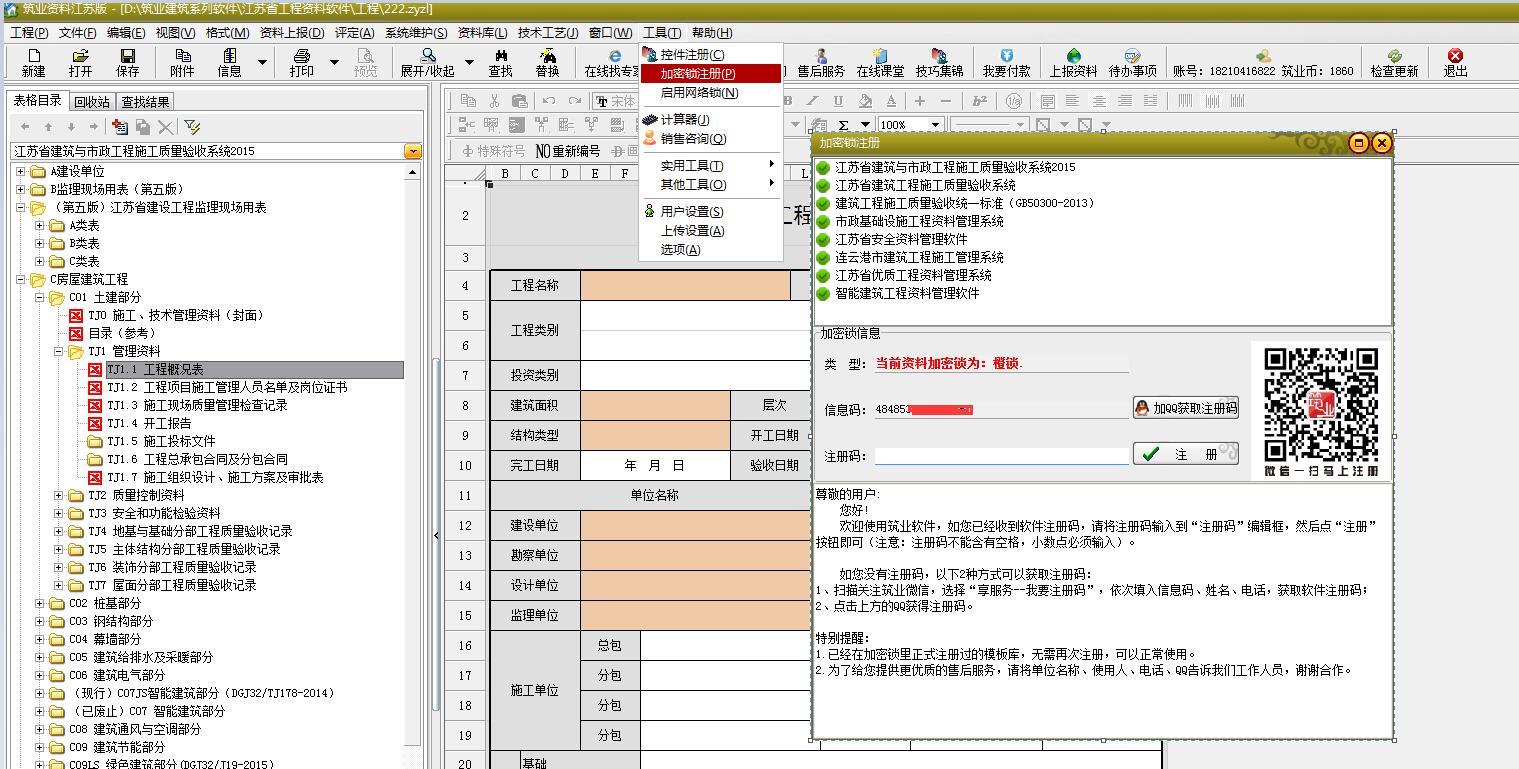Click the 注册 register button

point(1185,454)
